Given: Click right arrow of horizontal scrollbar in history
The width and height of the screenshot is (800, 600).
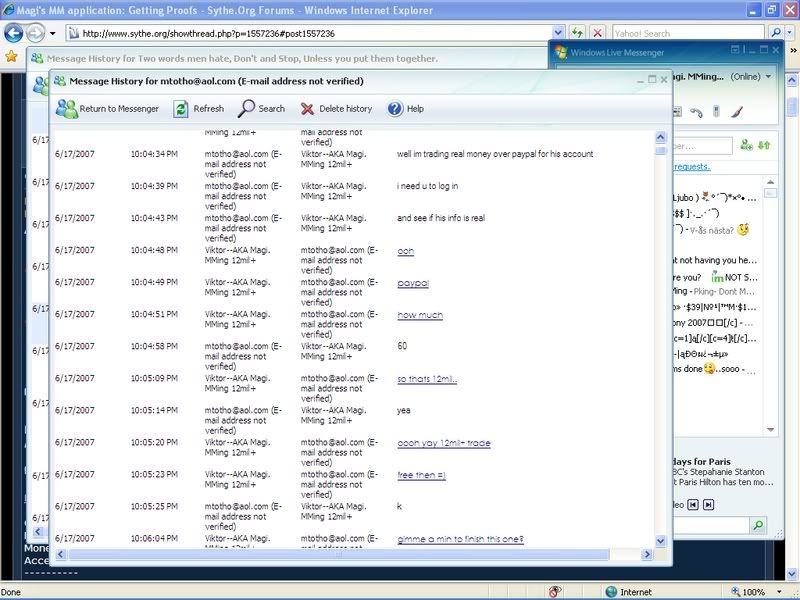Looking at the screenshot, I should click(x=647, y=554).
